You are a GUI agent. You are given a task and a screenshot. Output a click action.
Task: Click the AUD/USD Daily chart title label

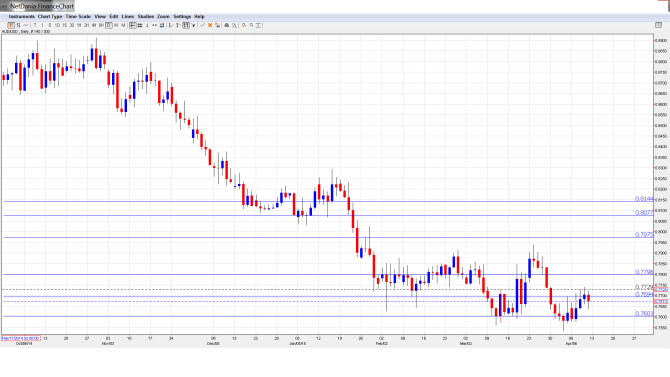(x=26, y=32)
